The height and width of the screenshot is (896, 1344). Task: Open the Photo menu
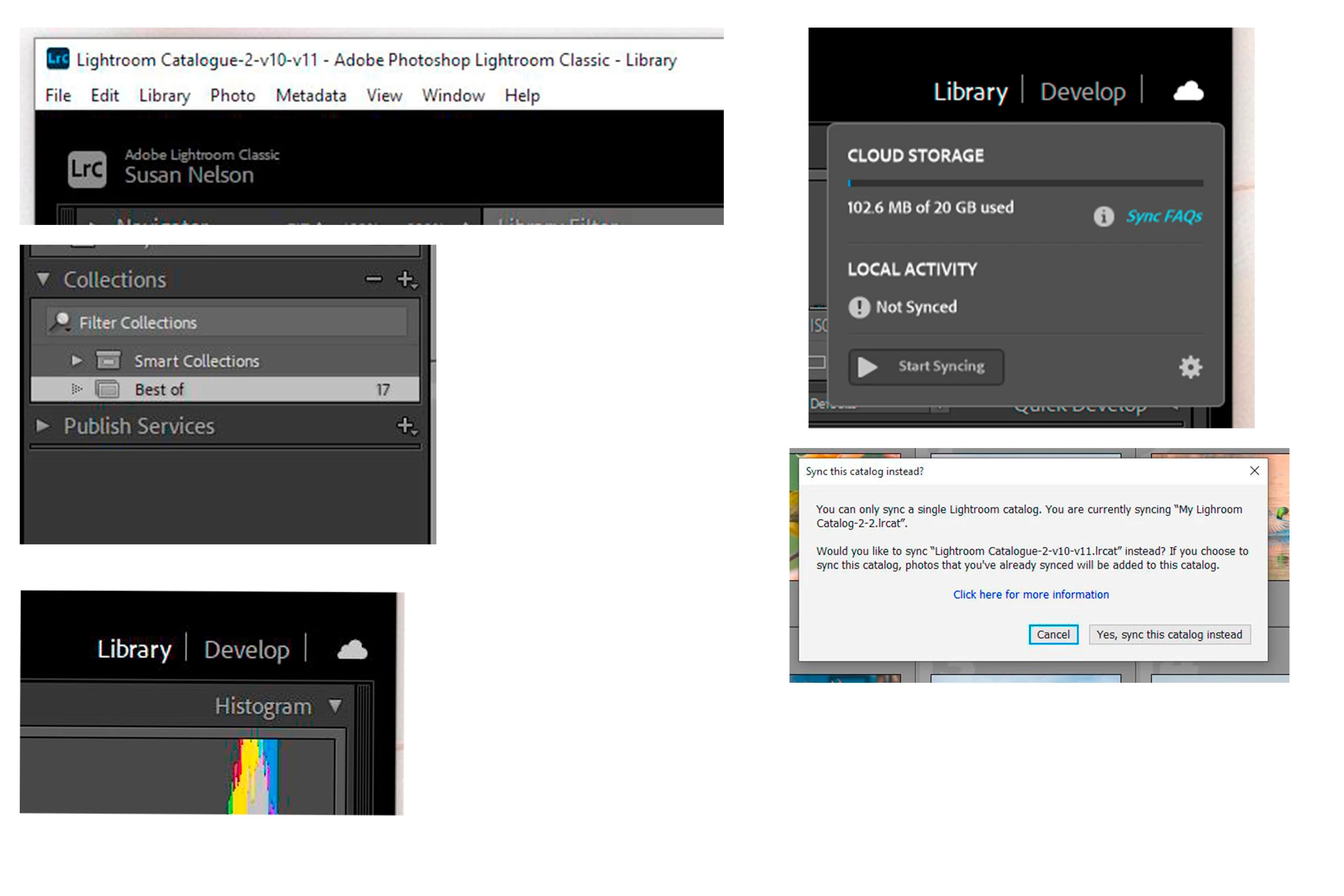(232, 96)
